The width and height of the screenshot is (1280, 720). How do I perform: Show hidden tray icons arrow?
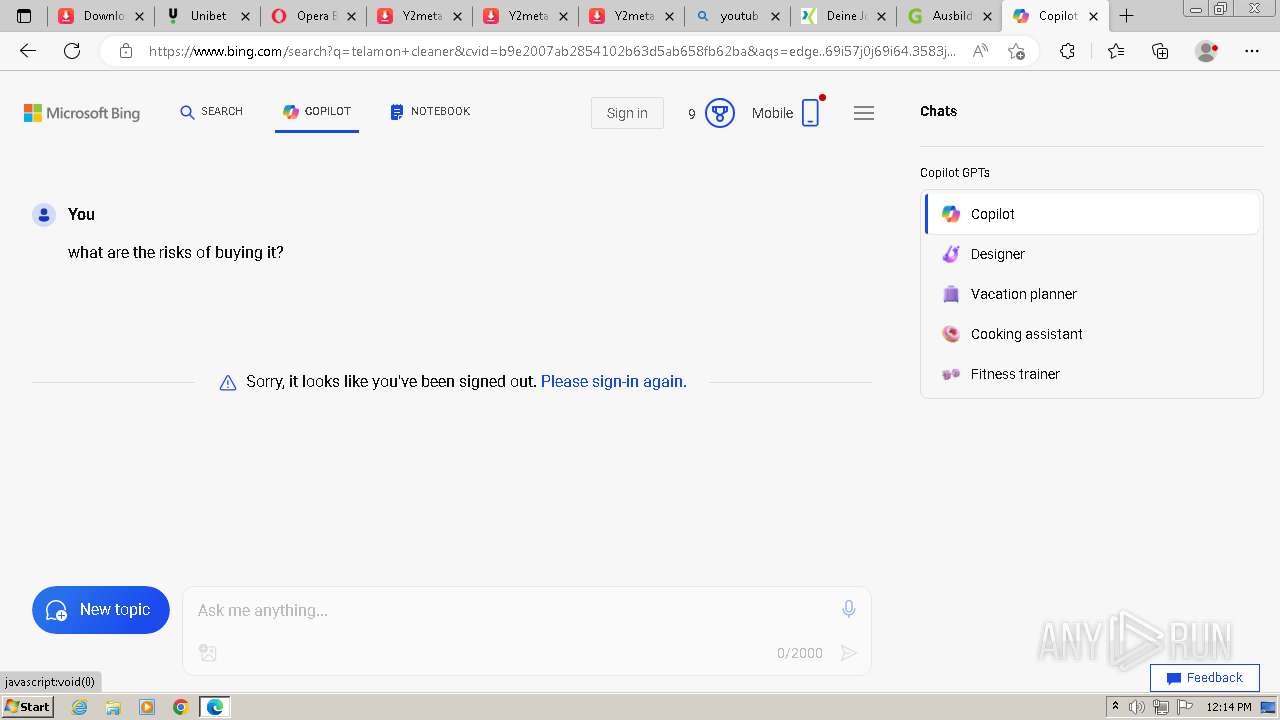point(1115,707)
